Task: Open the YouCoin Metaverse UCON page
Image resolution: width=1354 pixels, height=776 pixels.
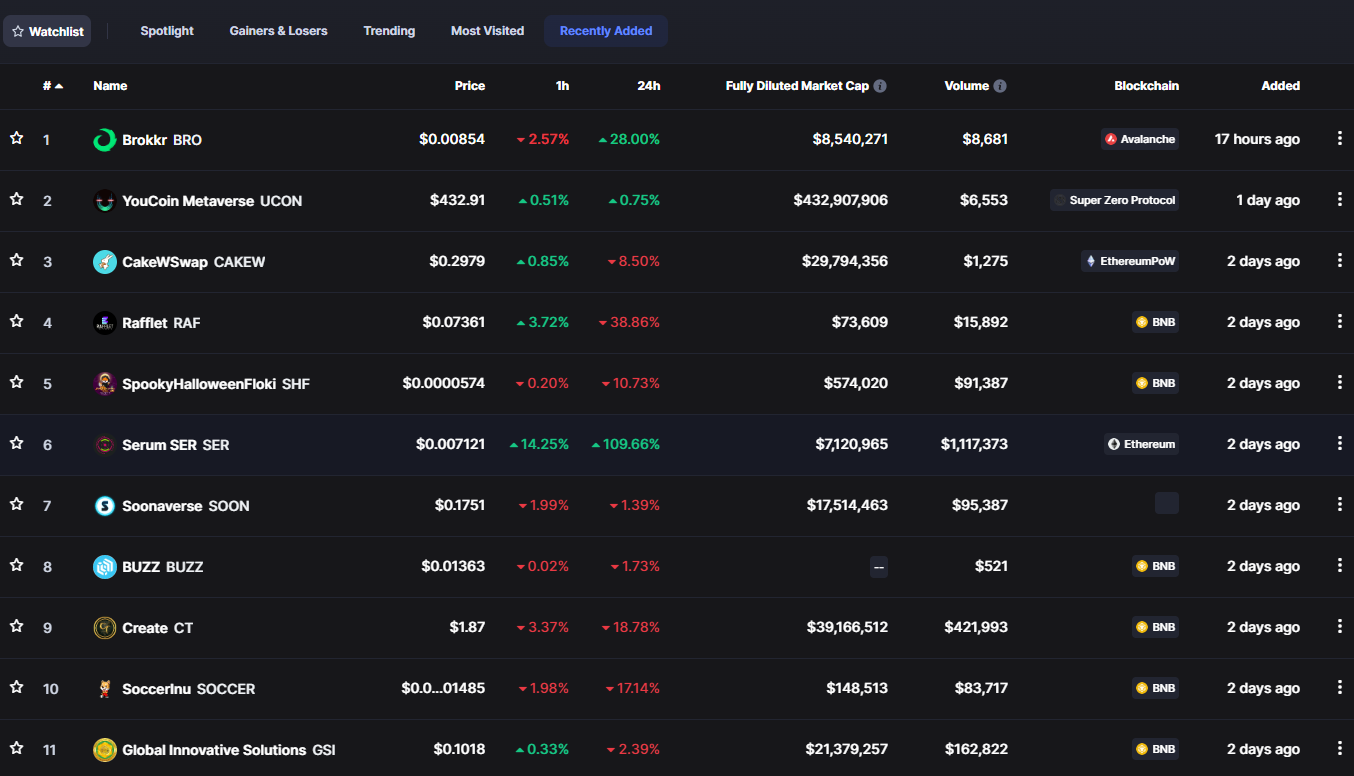Action: 198,201
